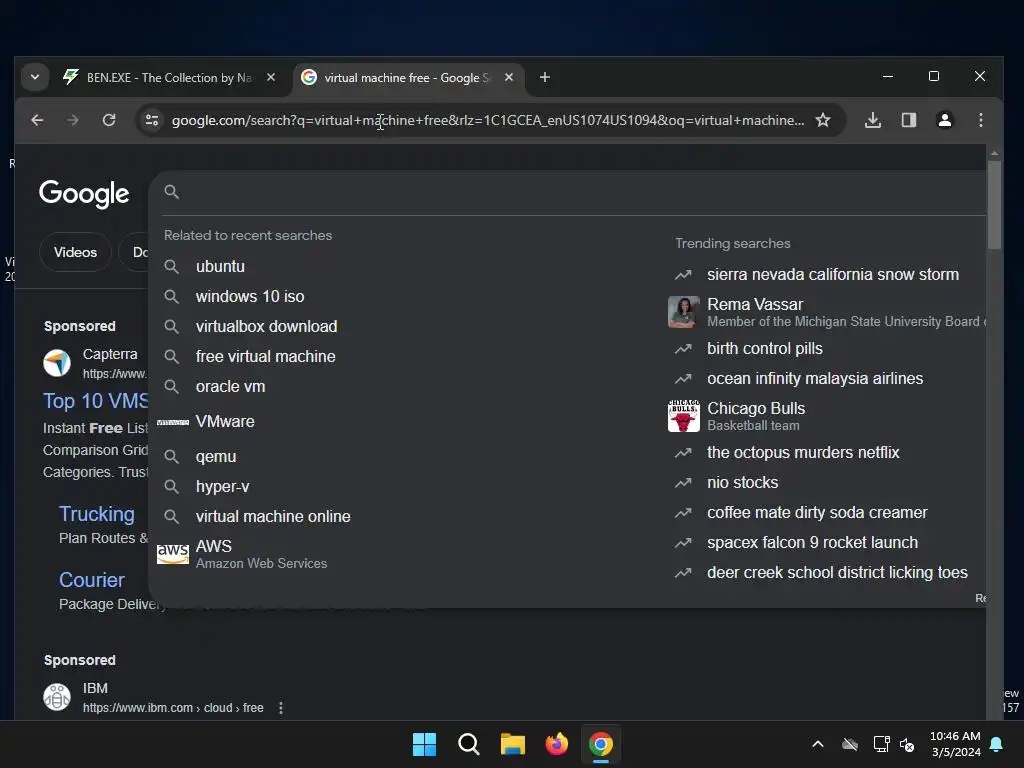The width and height of the screenshot is (1024, 768).
Task: Open Chrome three-dot menu
Action: coord(980,120)
